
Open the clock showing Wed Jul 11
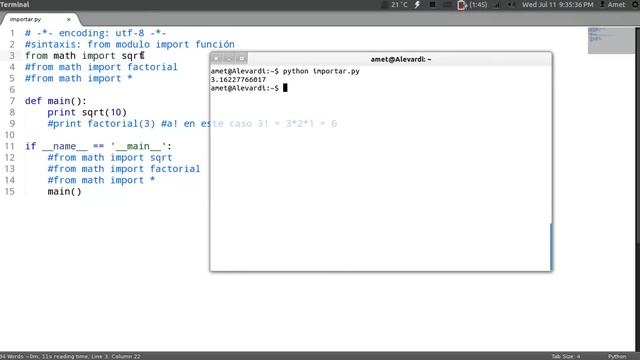click(x=558, y=4)
